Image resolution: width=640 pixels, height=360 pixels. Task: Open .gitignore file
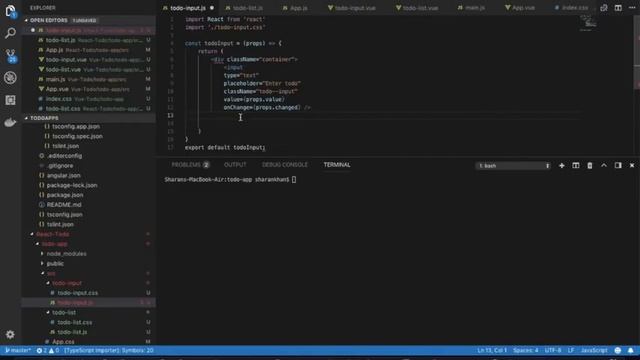[60, 166]
